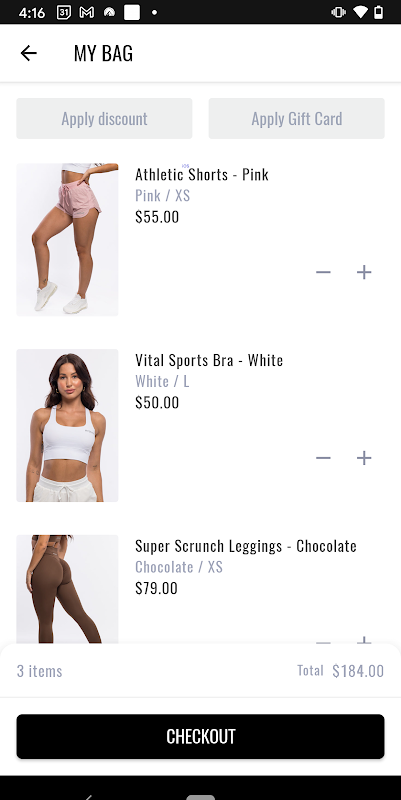Decrease Athletic Shorts quantity with minus
Screen dimensions: 401x800
pos(323,272)
